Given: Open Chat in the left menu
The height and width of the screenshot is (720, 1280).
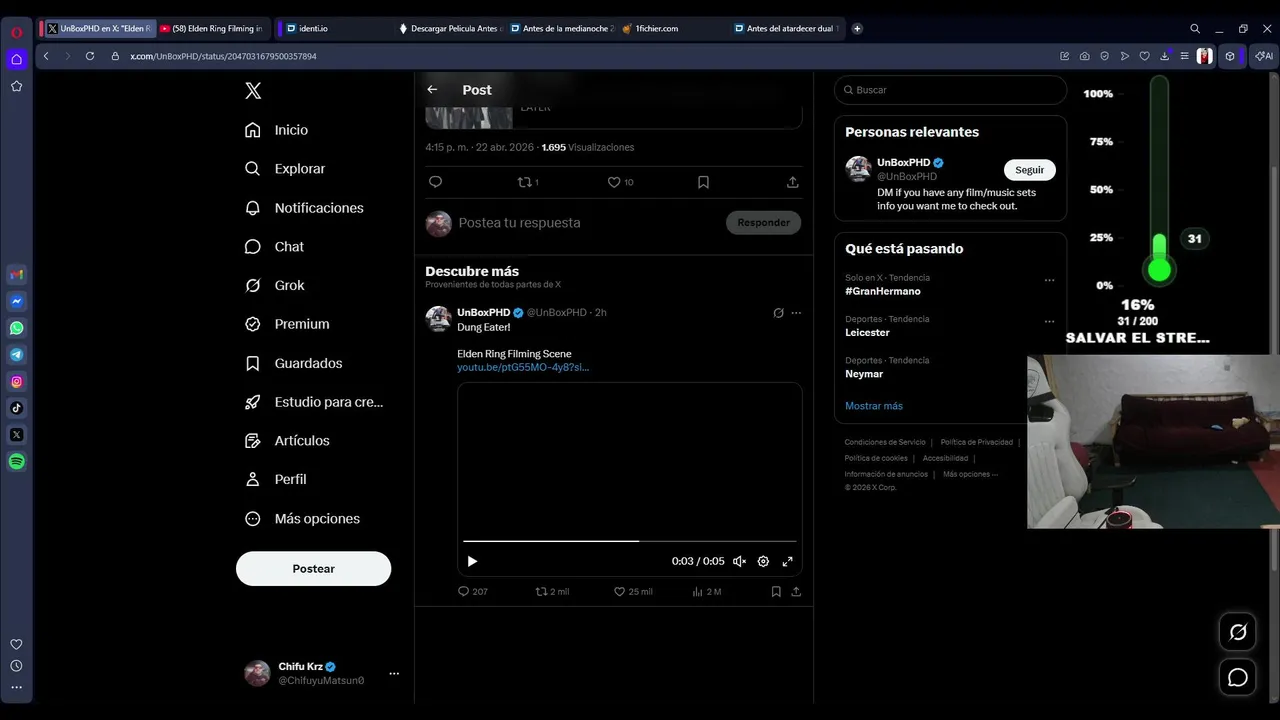Looking at the screenshot, I should click(275, 247).
